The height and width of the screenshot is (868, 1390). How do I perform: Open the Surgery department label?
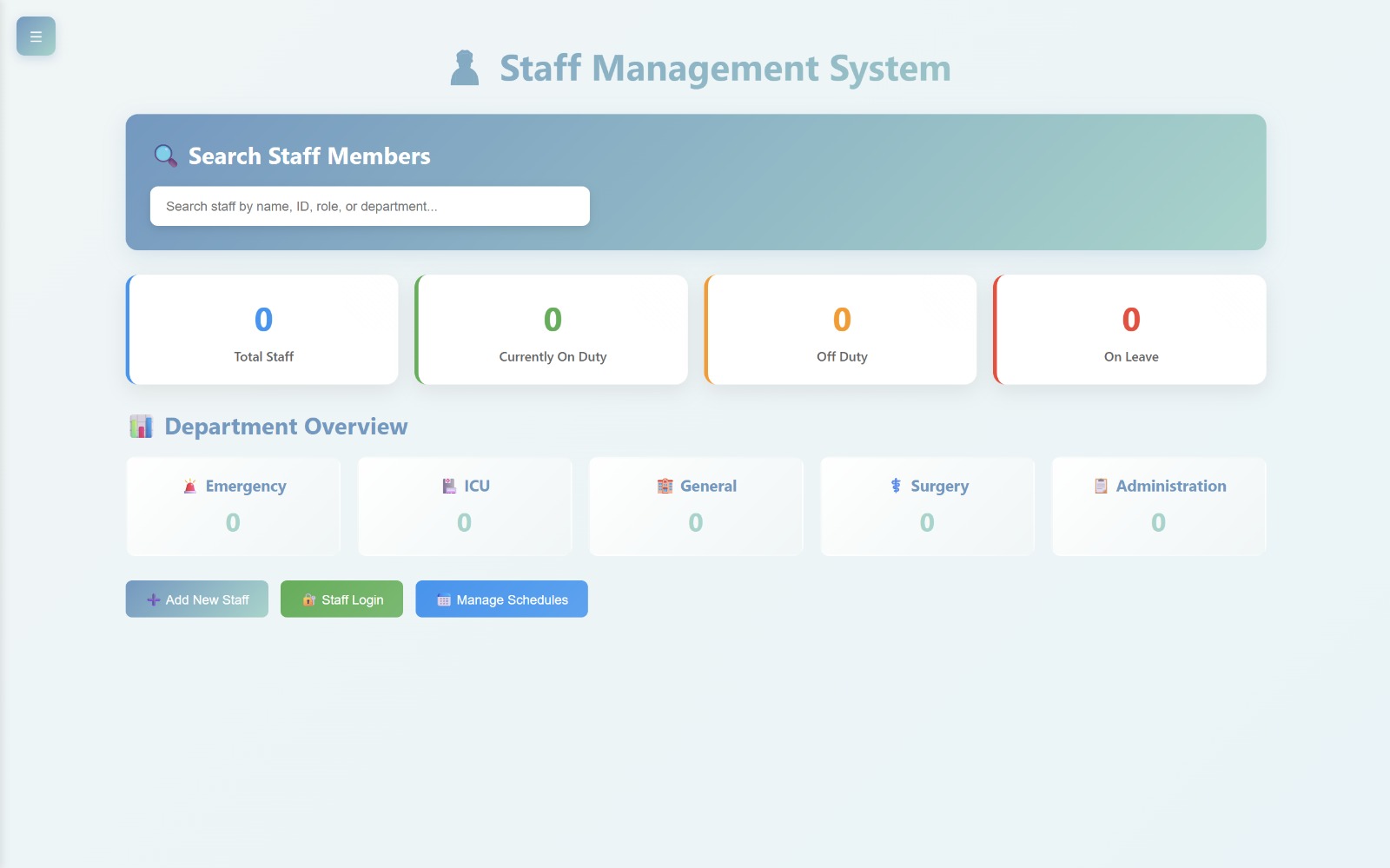click(939, 487)
